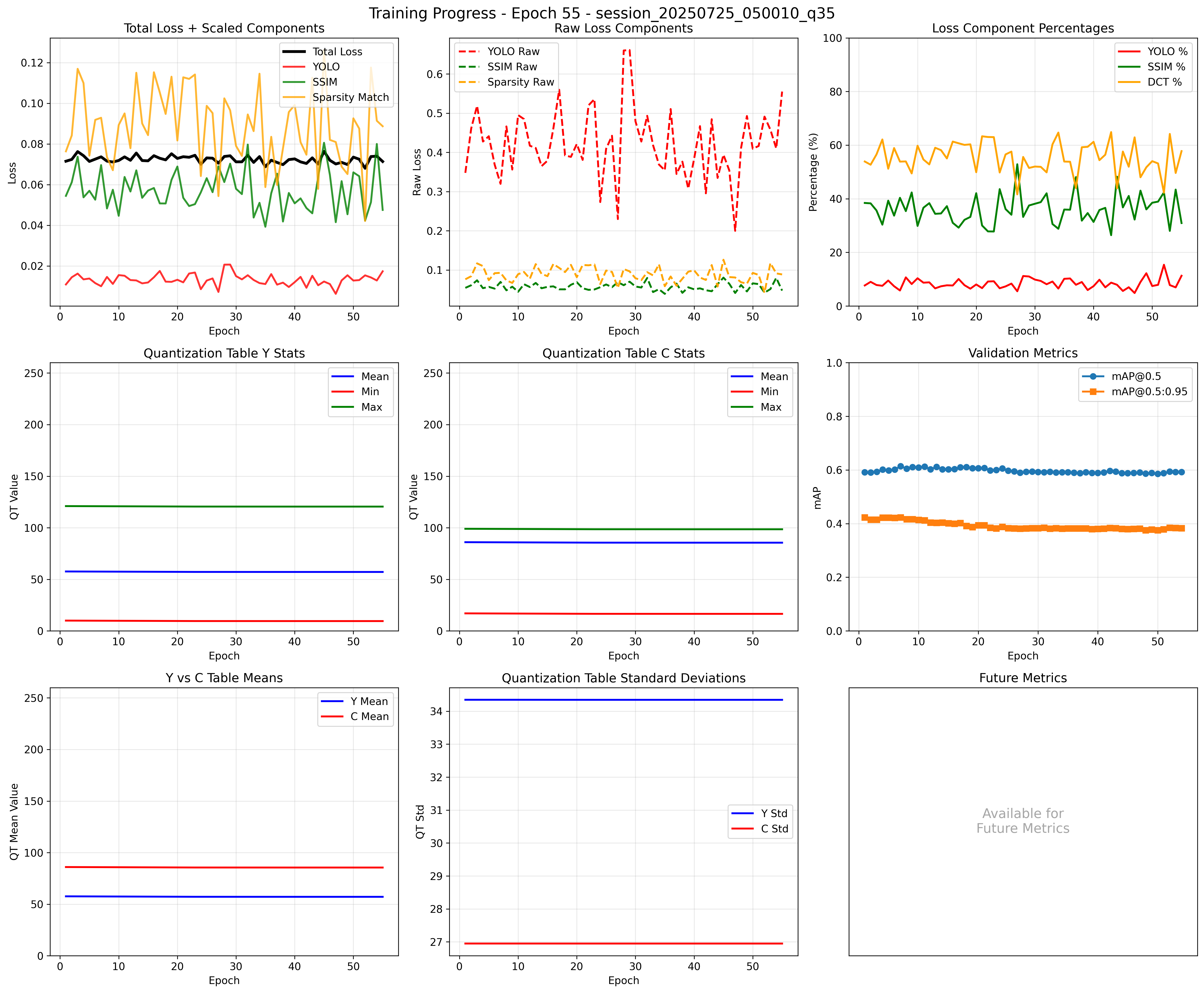The width and height of the screenshot is (1204, 993).
Task: Click the C Std legend entry
Action: (x=774, y=829)
